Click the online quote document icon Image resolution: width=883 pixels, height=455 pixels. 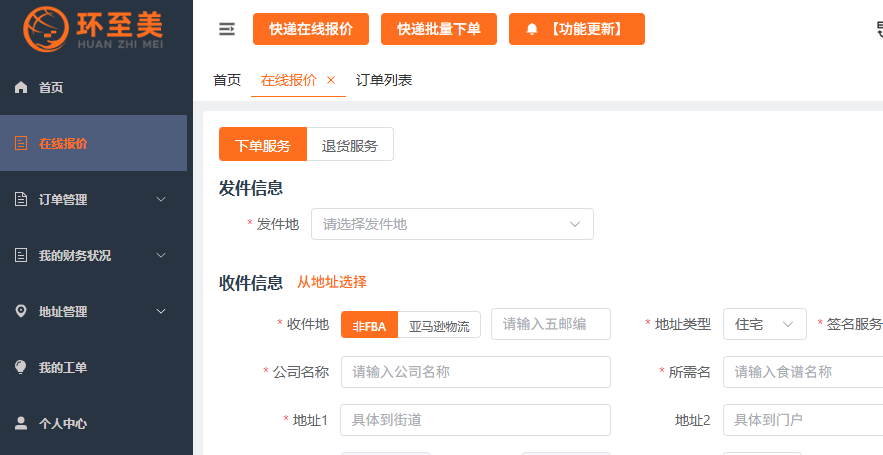coord(21,143)
